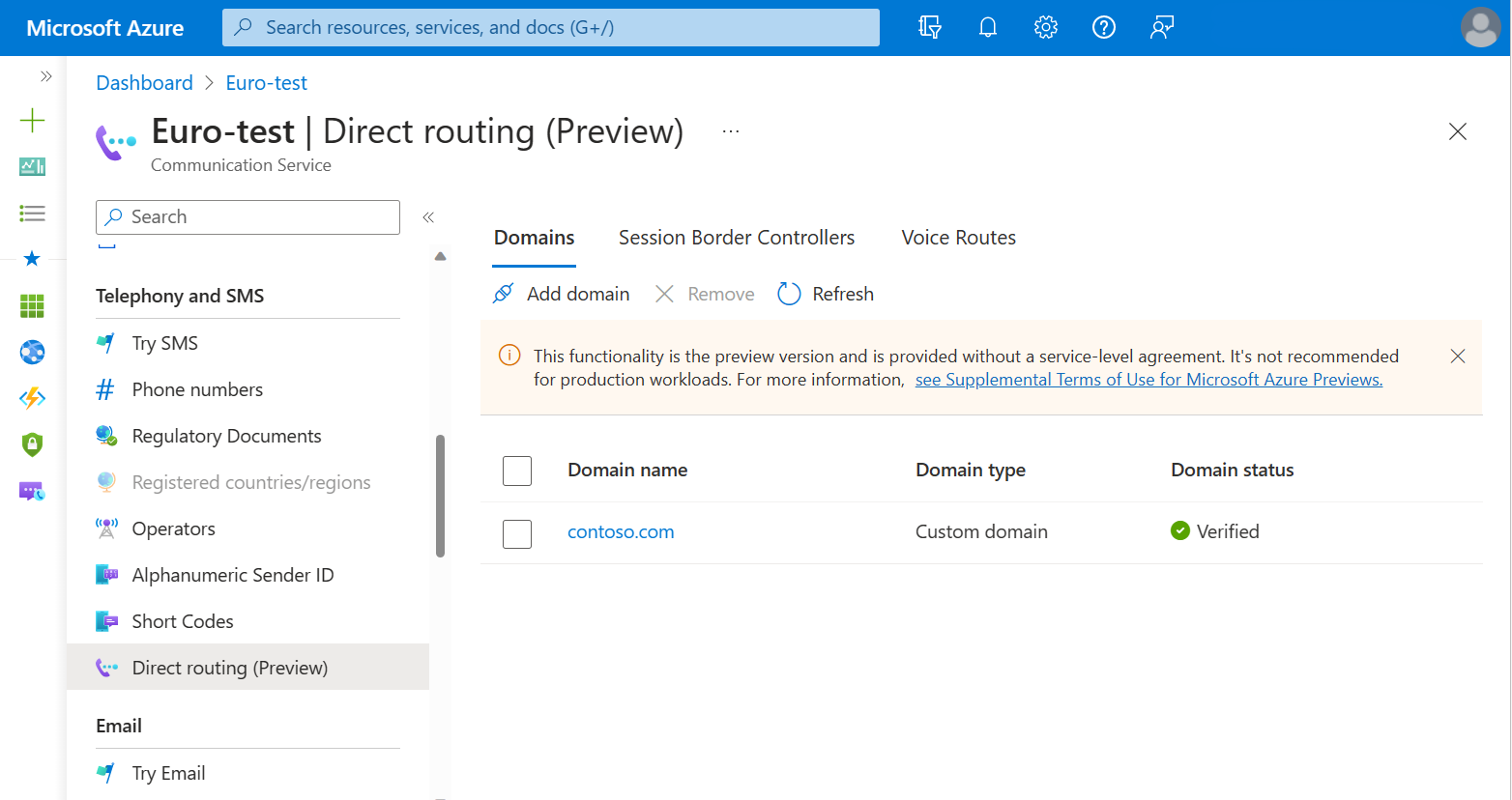Image resolution: width=1512 pixels, height=800 pixels.
Task: Open the green shield security icon
Action: tap(32, 444)
